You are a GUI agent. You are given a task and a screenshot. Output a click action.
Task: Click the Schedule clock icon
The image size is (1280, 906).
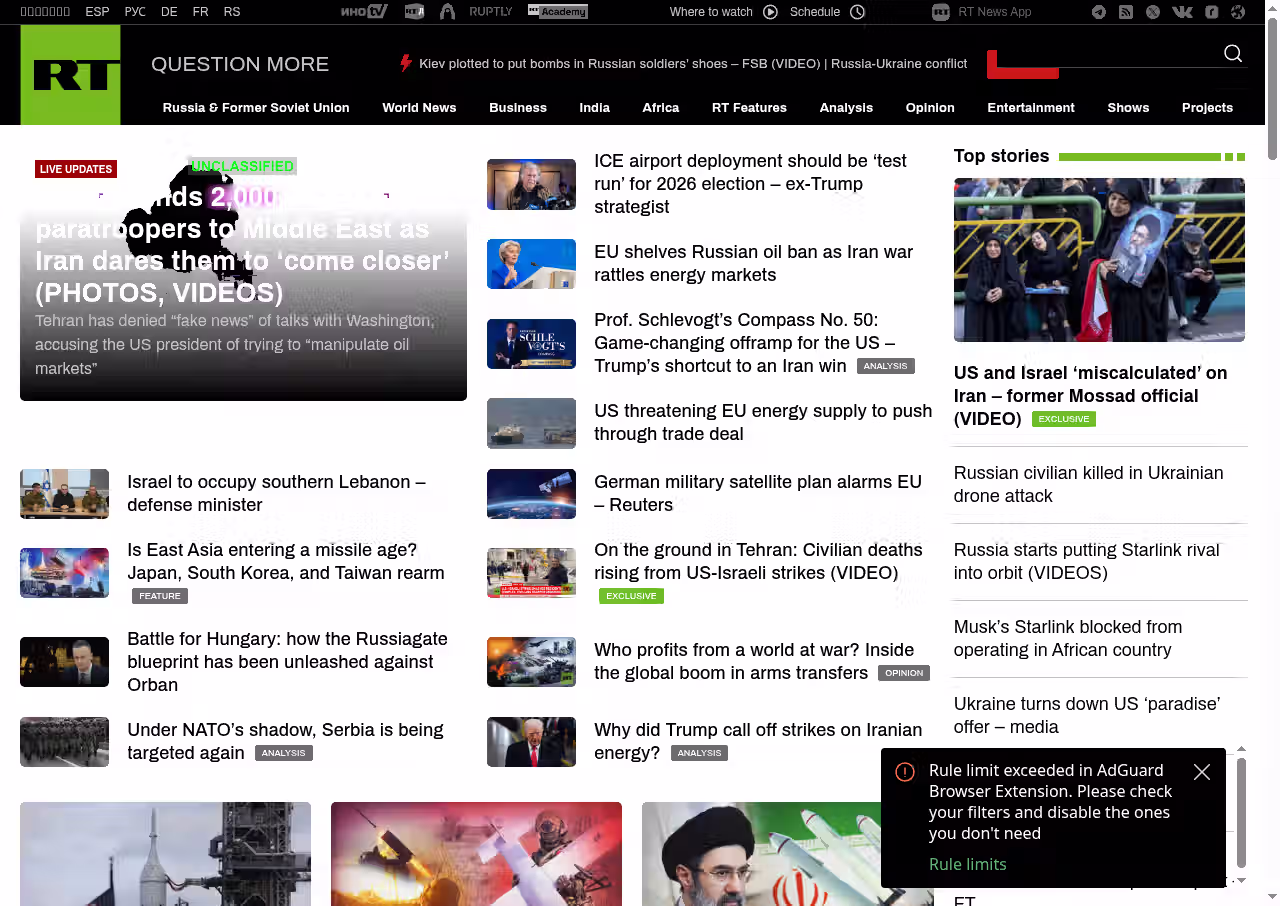tap(857, 12)
